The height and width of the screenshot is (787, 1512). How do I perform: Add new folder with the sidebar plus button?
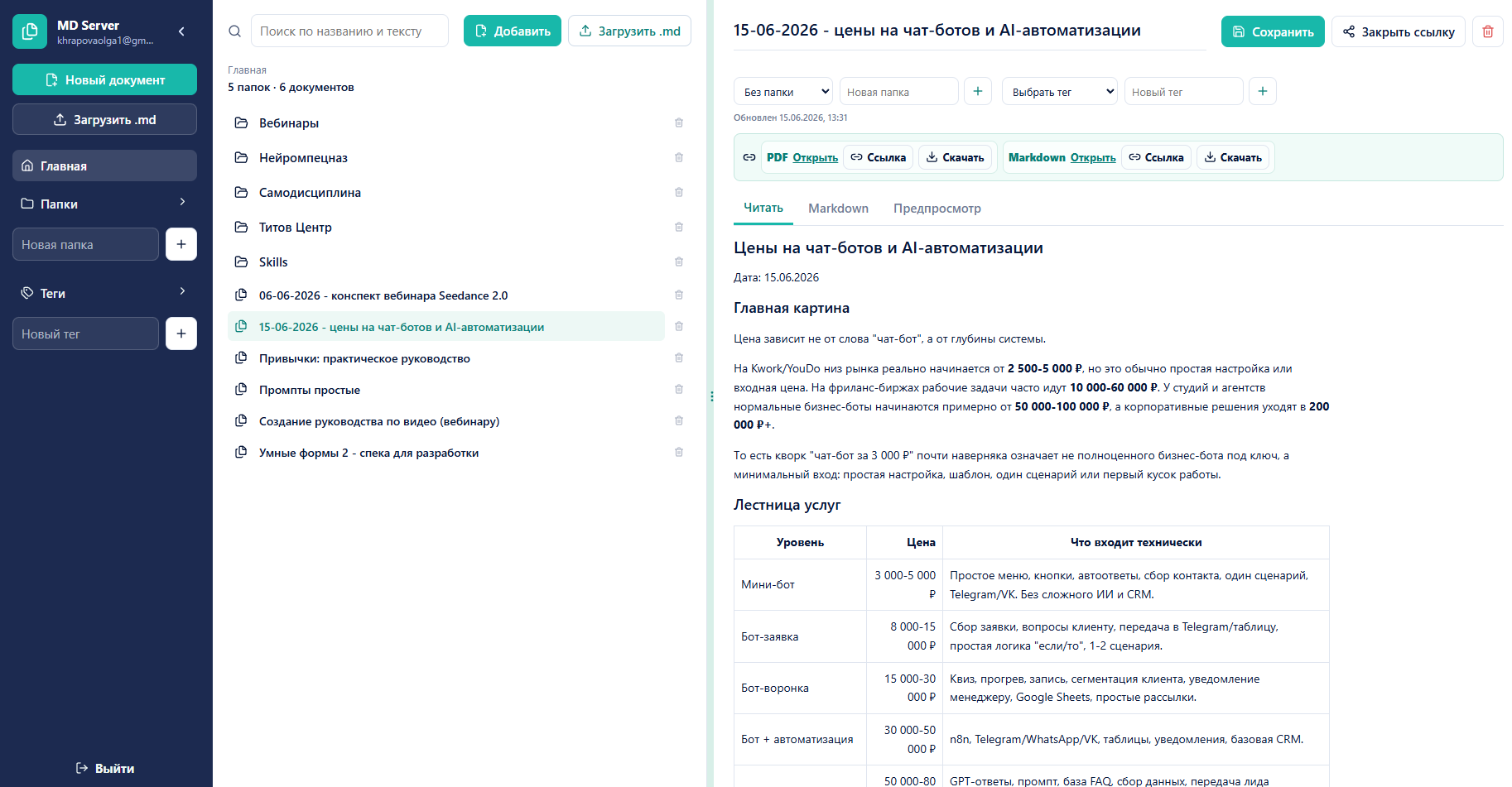(x=181, y=244)
